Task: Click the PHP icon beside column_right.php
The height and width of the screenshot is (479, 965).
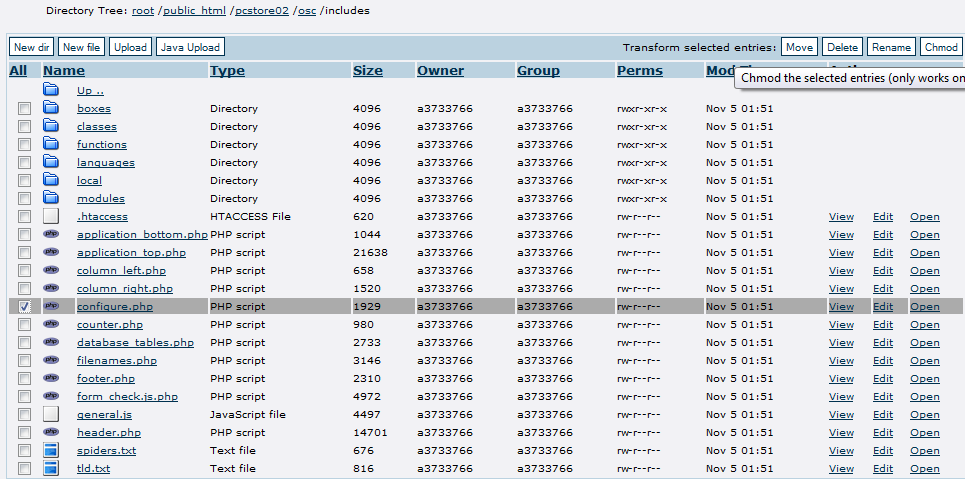Action: pos(51,288)
